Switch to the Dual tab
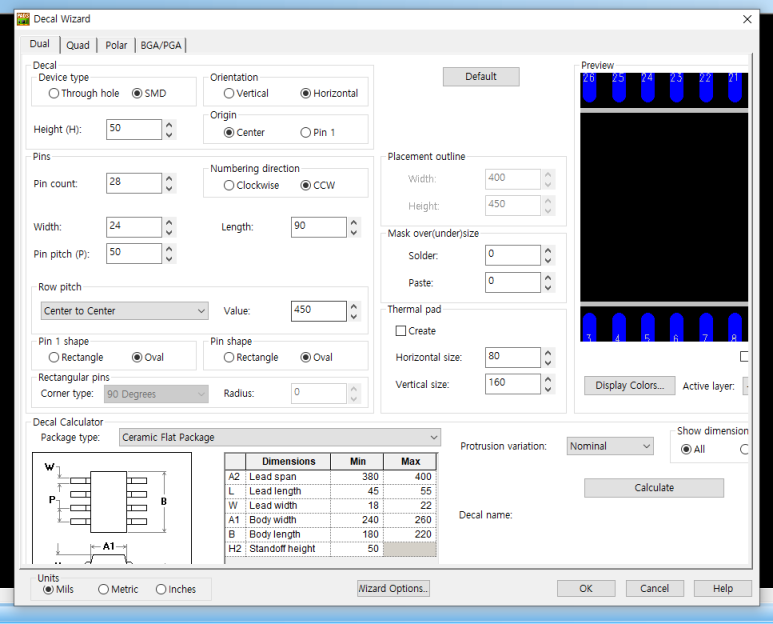 pos(39,44)
